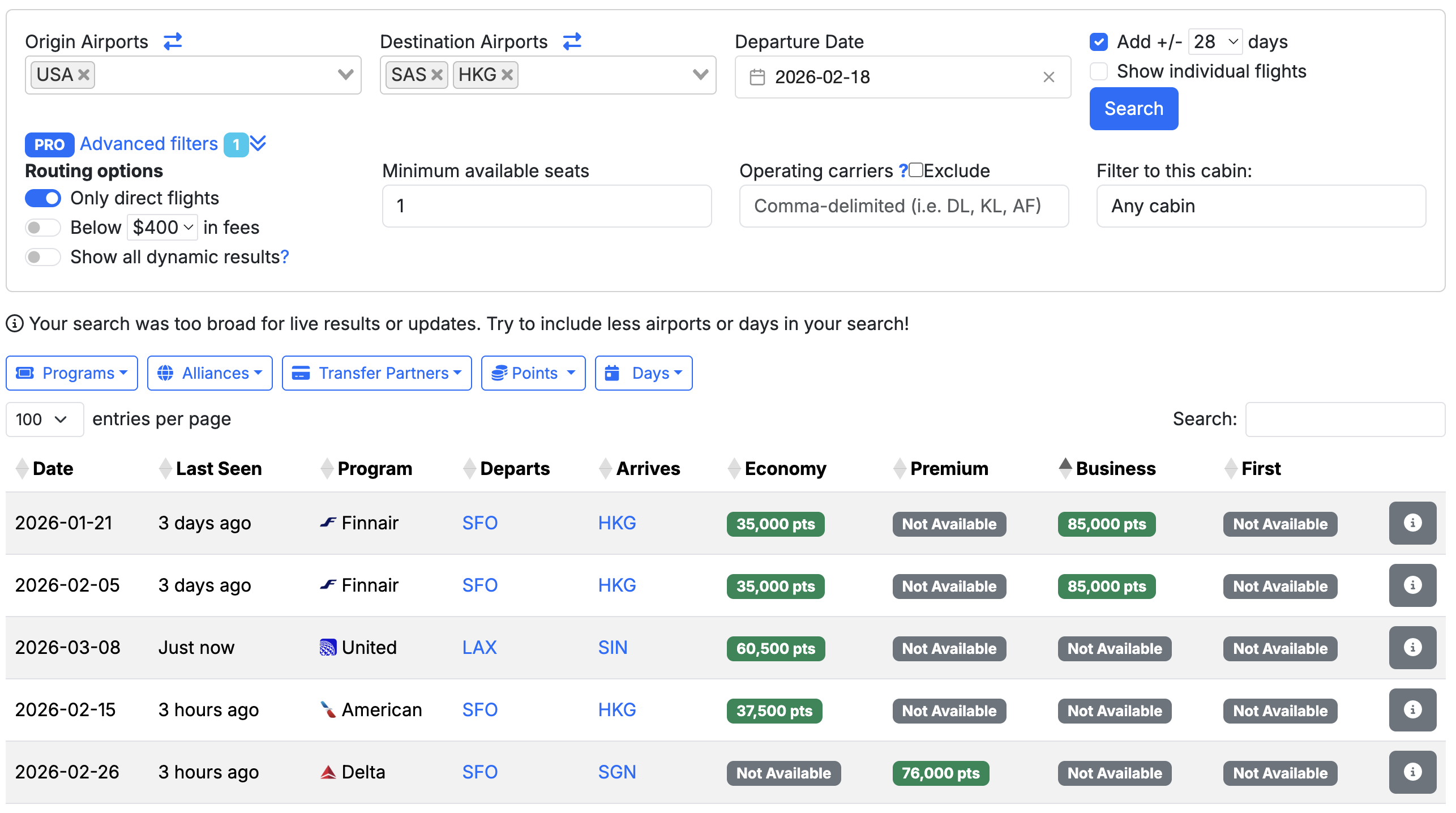Toggle Show all dynamic results on
The image size is (1456, 813).
[43, 257]
